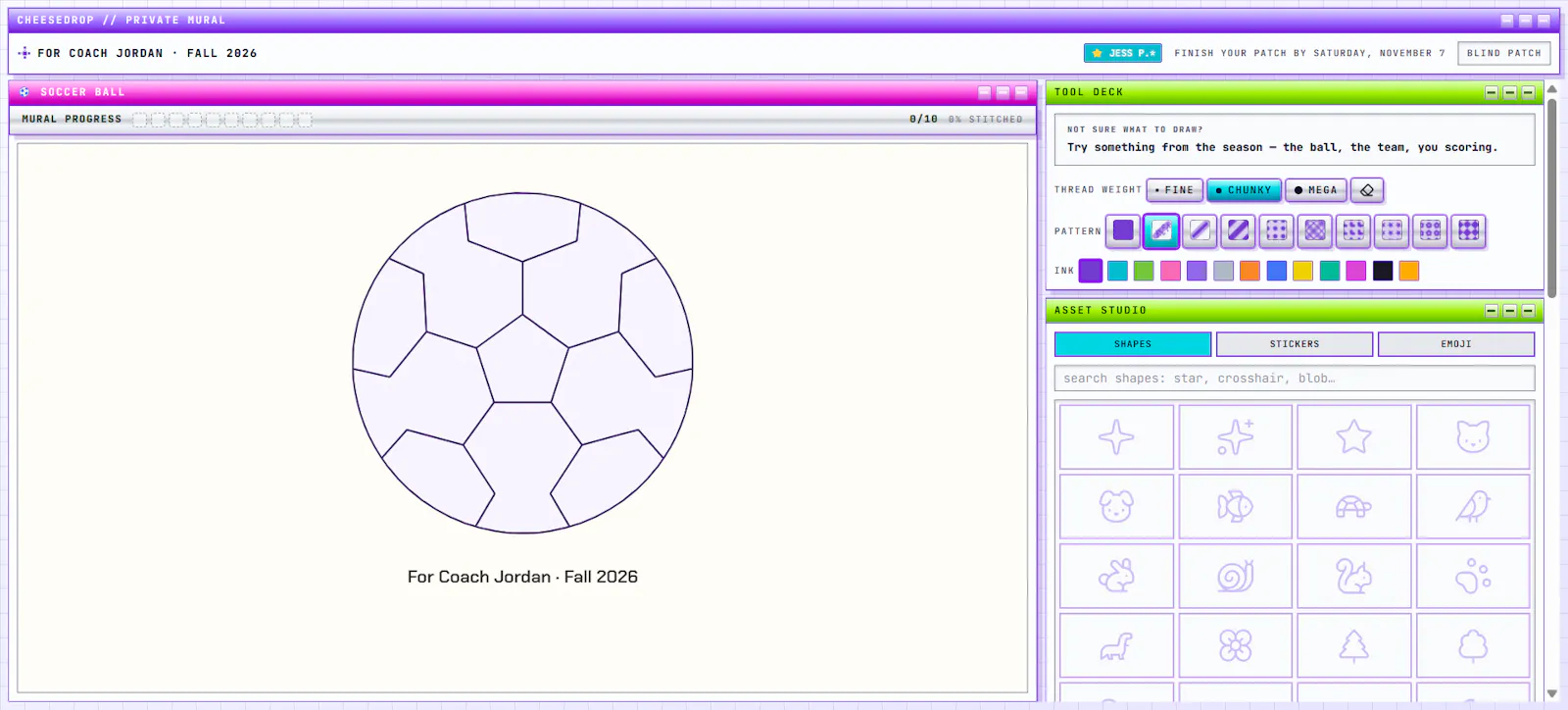The height and width of the screenshot is (710, 1568).
Task: Open the Emoji tab
Action: pyautogui.click(x=1456, y=344)
